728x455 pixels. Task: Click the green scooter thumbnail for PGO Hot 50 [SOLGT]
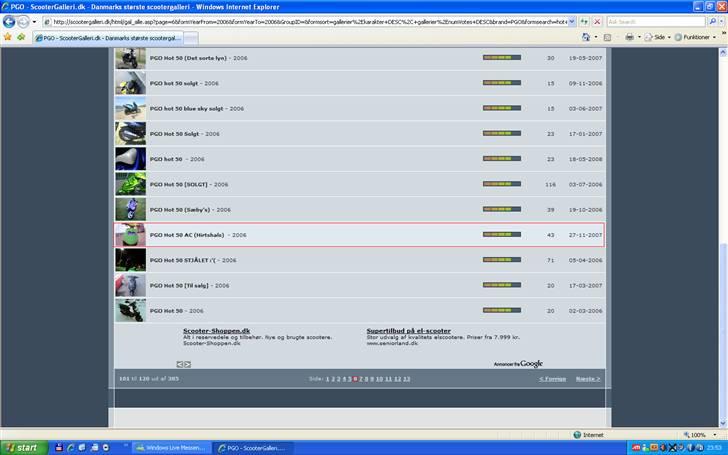coord(130,185)
